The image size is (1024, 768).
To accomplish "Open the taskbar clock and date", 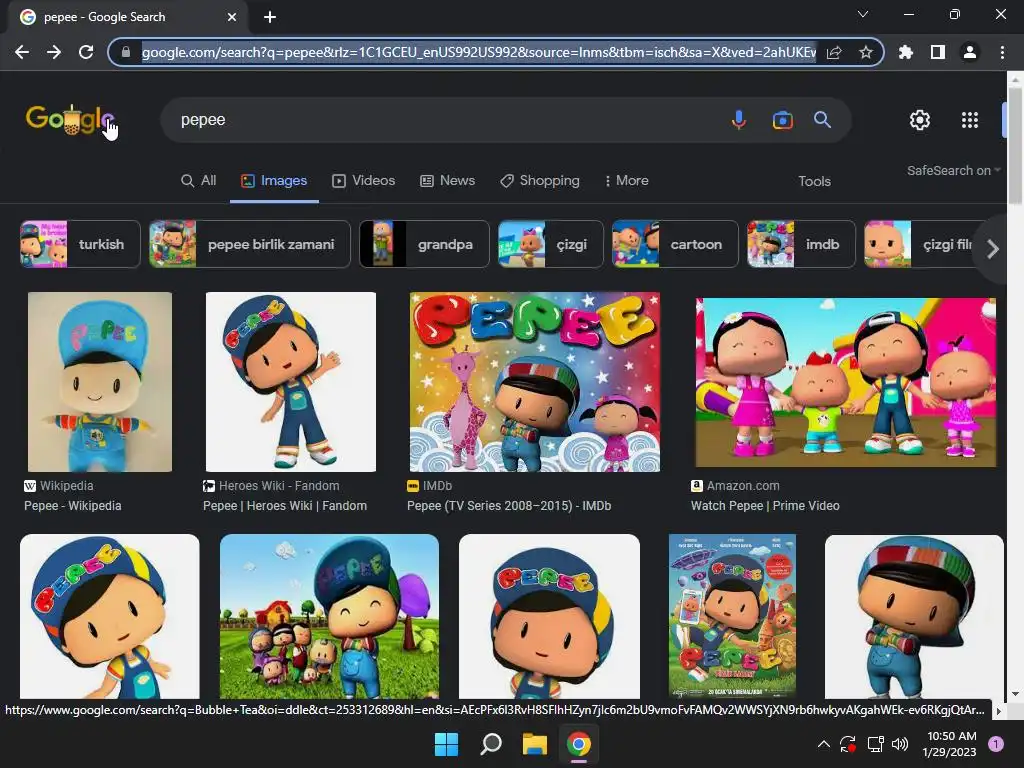I will [951, 744].
